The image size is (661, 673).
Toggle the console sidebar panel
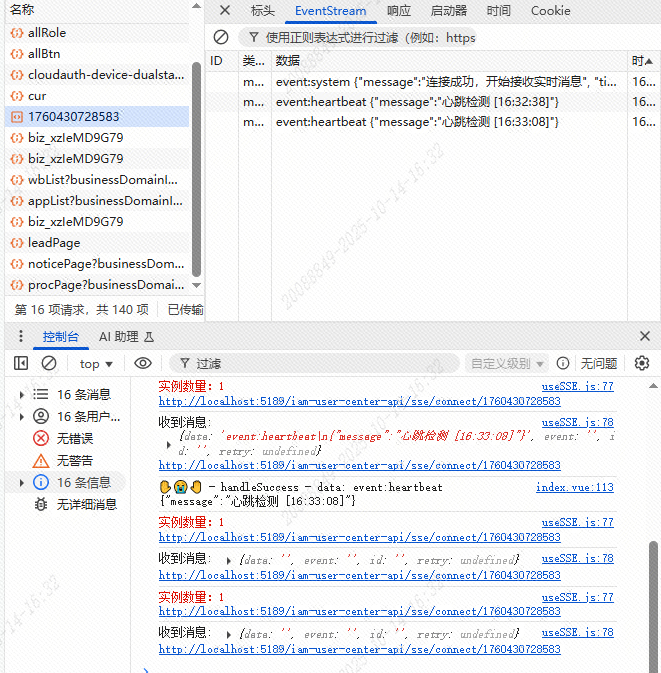point(21,363)
